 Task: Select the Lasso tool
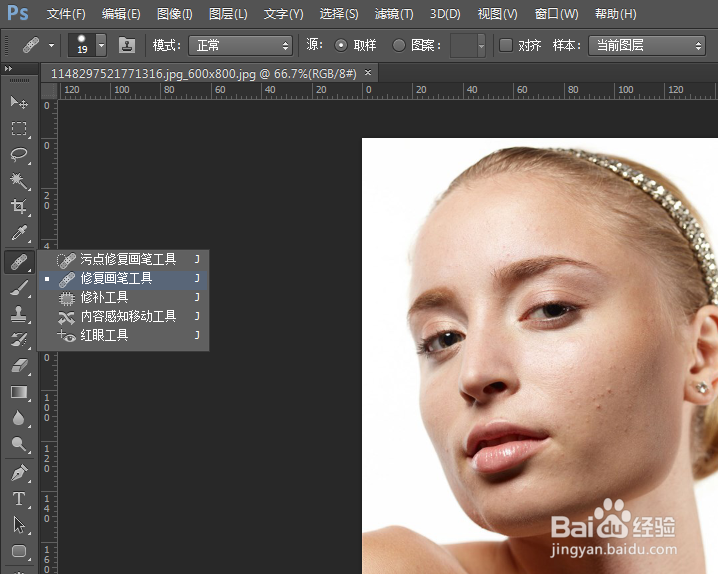[x=19, y=154]
